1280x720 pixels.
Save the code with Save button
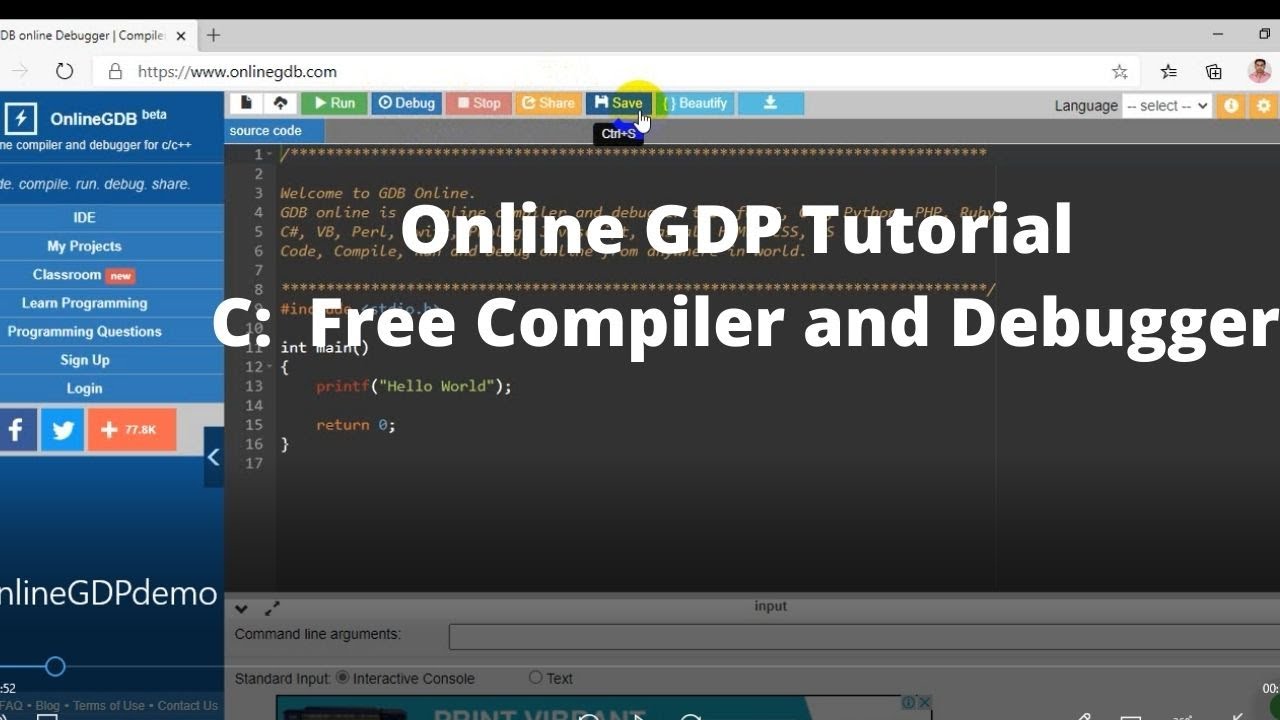pos(618,103)
